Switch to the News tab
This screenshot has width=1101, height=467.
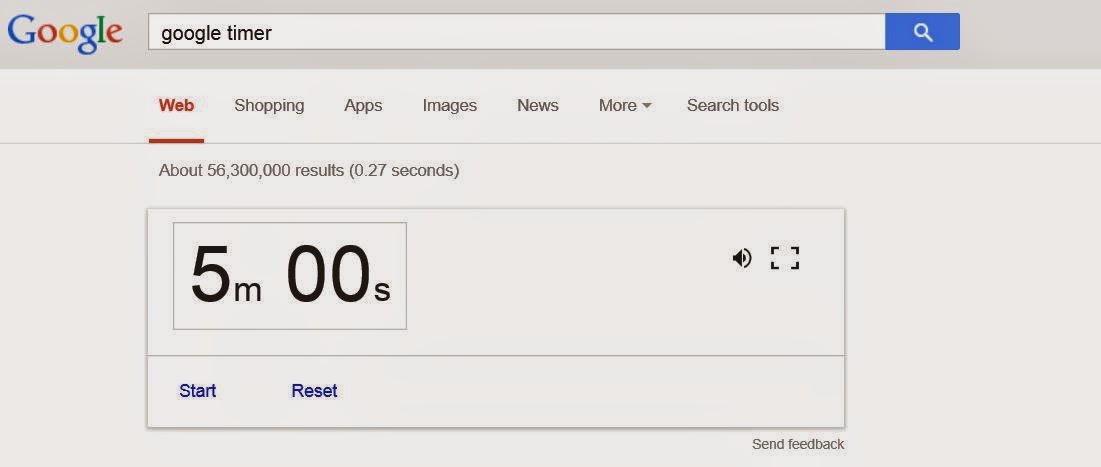tap(538, 105)
